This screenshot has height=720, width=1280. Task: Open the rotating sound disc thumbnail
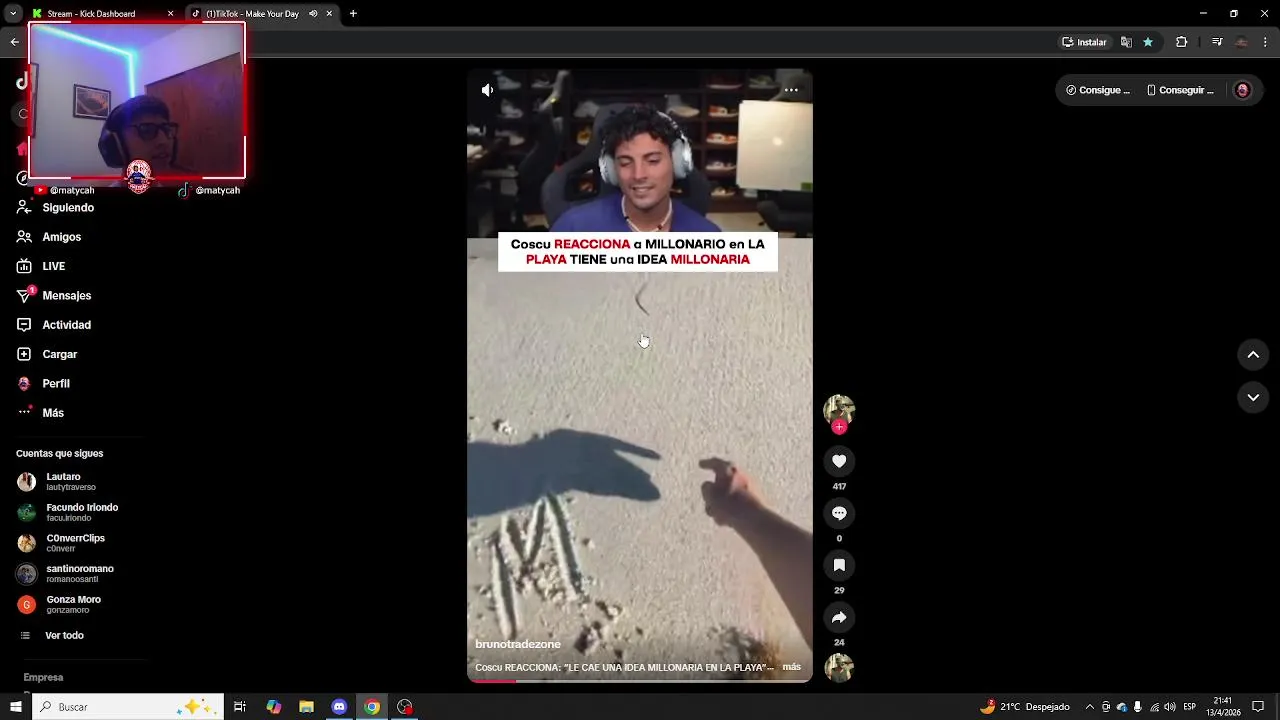tap(839, 667)
